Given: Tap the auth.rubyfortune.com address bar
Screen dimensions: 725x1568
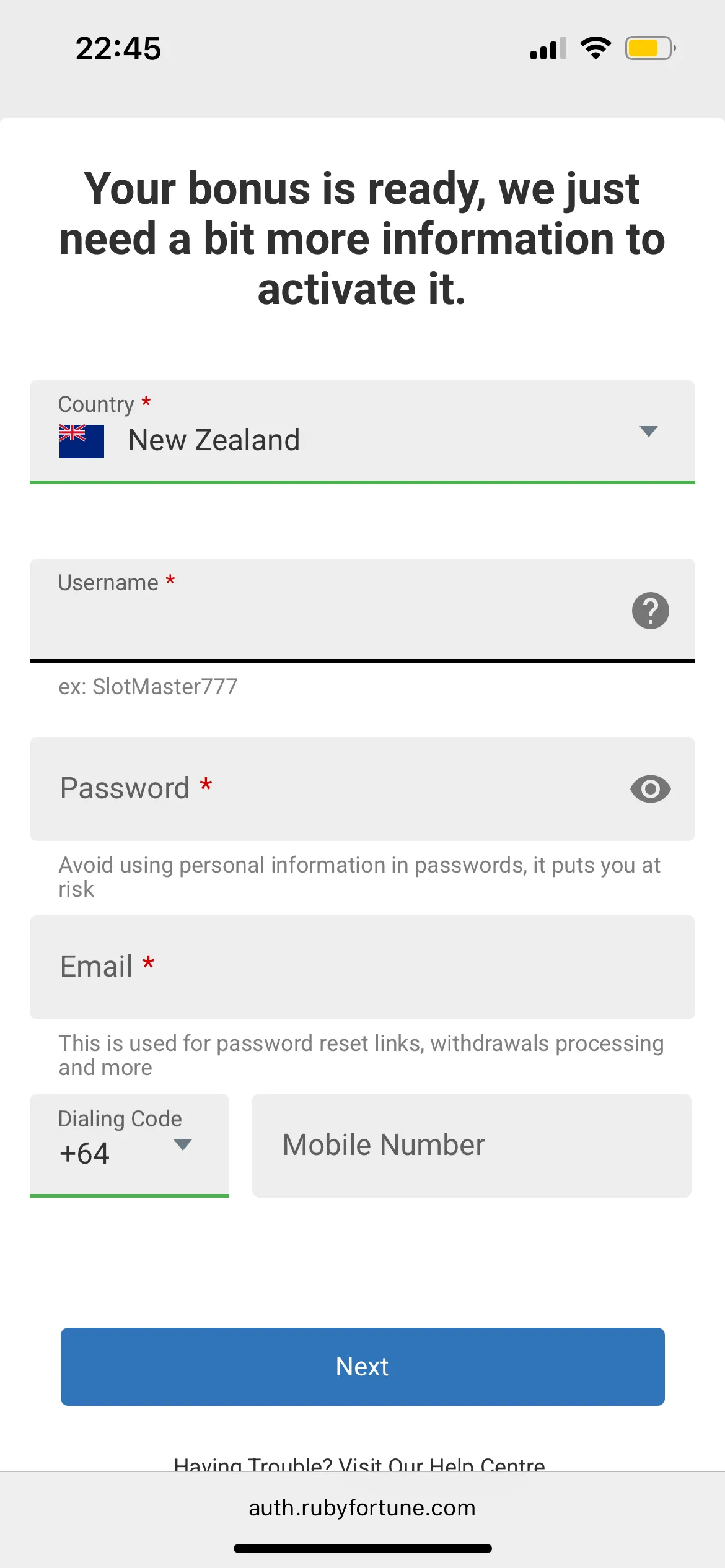Looking at the screenshot, I should [362, 1508].
